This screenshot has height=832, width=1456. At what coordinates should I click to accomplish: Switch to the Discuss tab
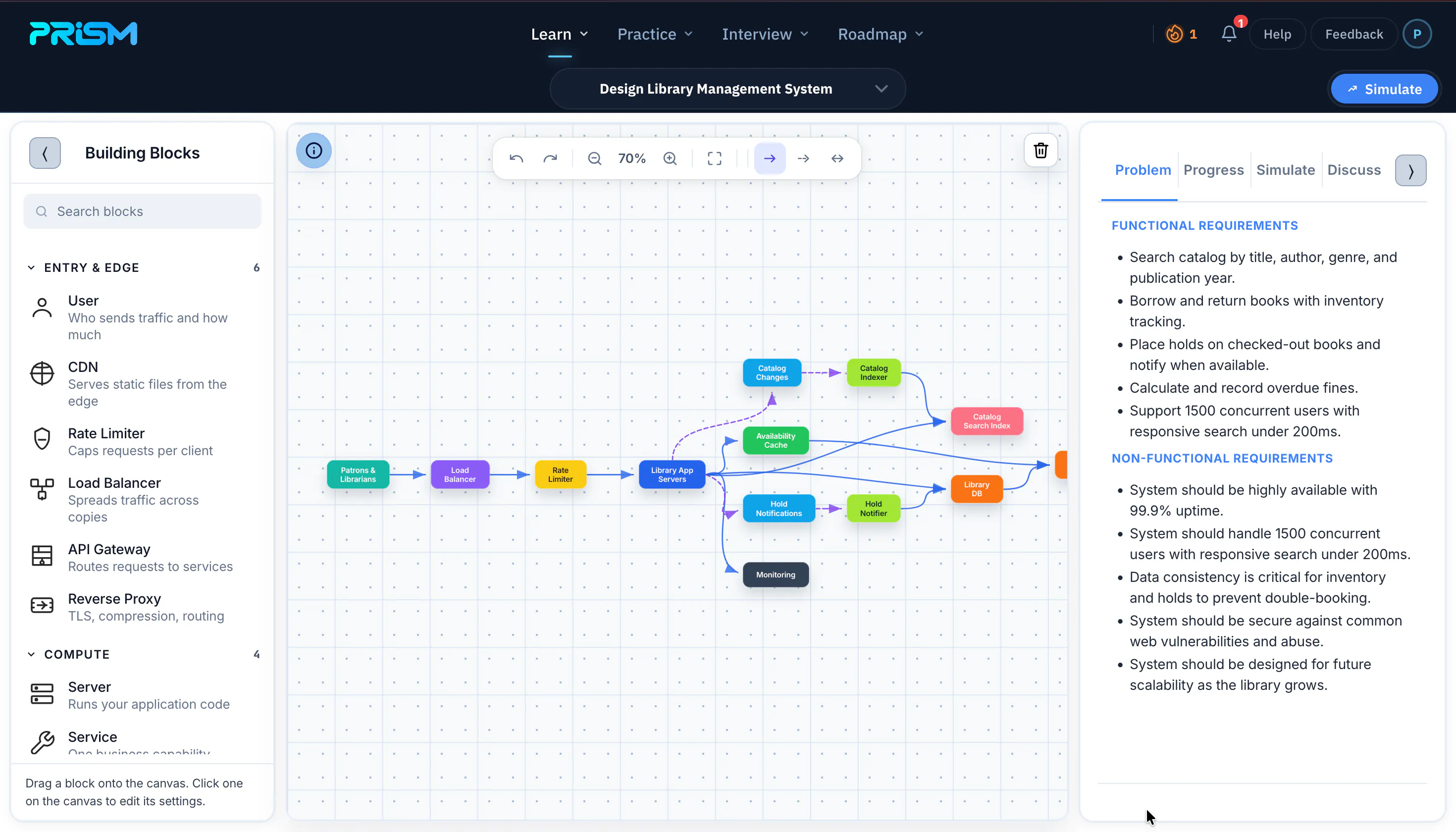(1353, 170)
